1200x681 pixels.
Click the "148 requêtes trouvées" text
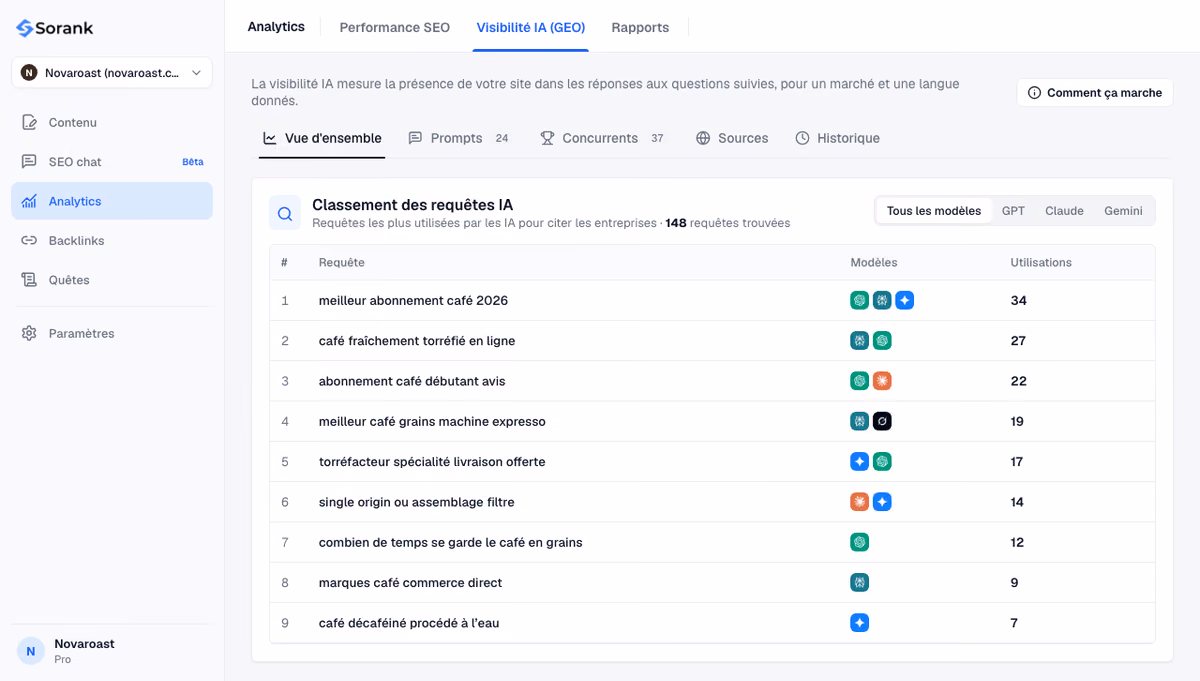[728, 223]
